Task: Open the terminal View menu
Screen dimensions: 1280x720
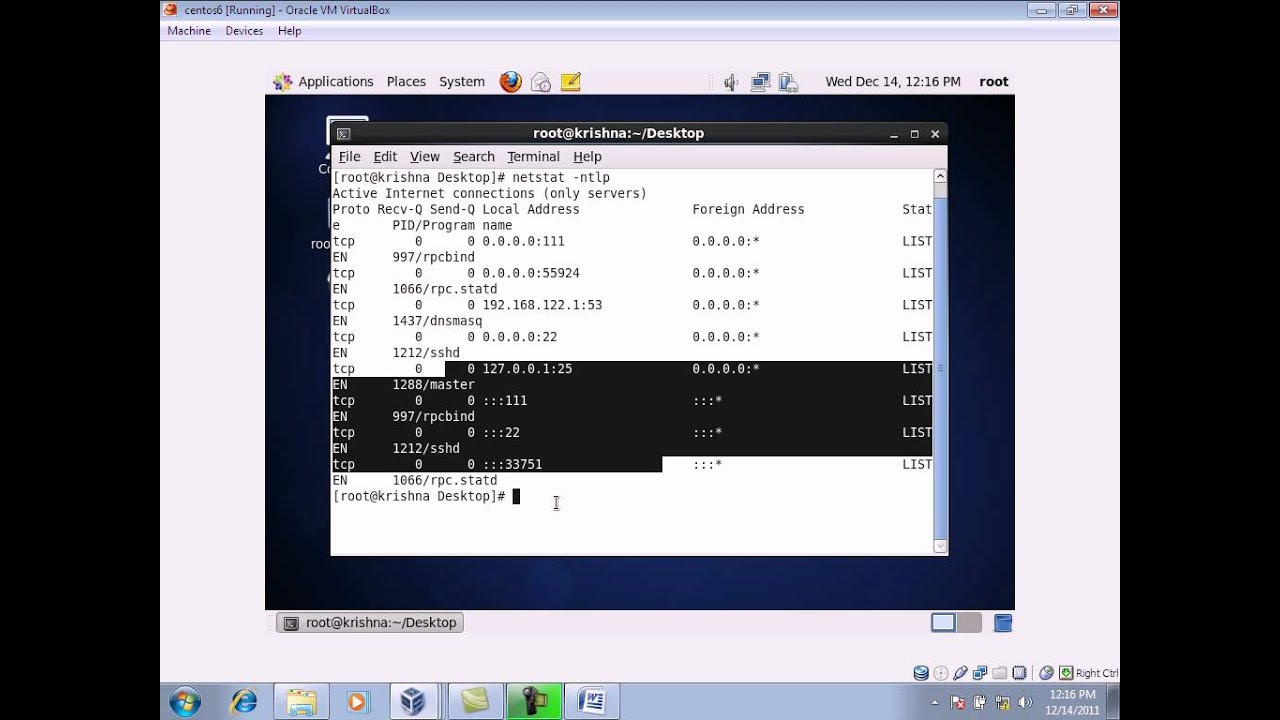Action: coord(425,157)
